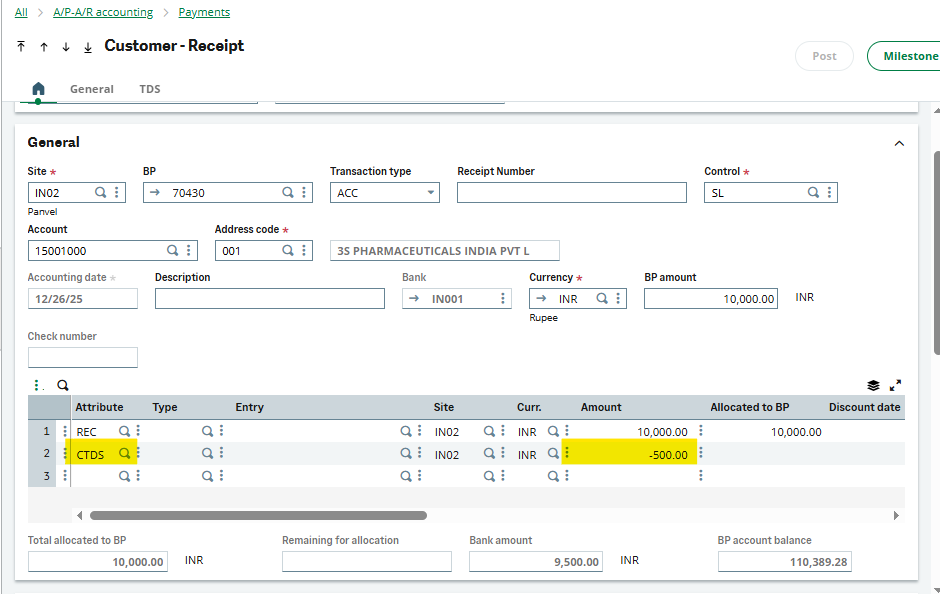The height and width of the screenshot is (594, 940).
Task: Switch to the TDS tab
Action: pyautogui.click(x=150, y=88)
